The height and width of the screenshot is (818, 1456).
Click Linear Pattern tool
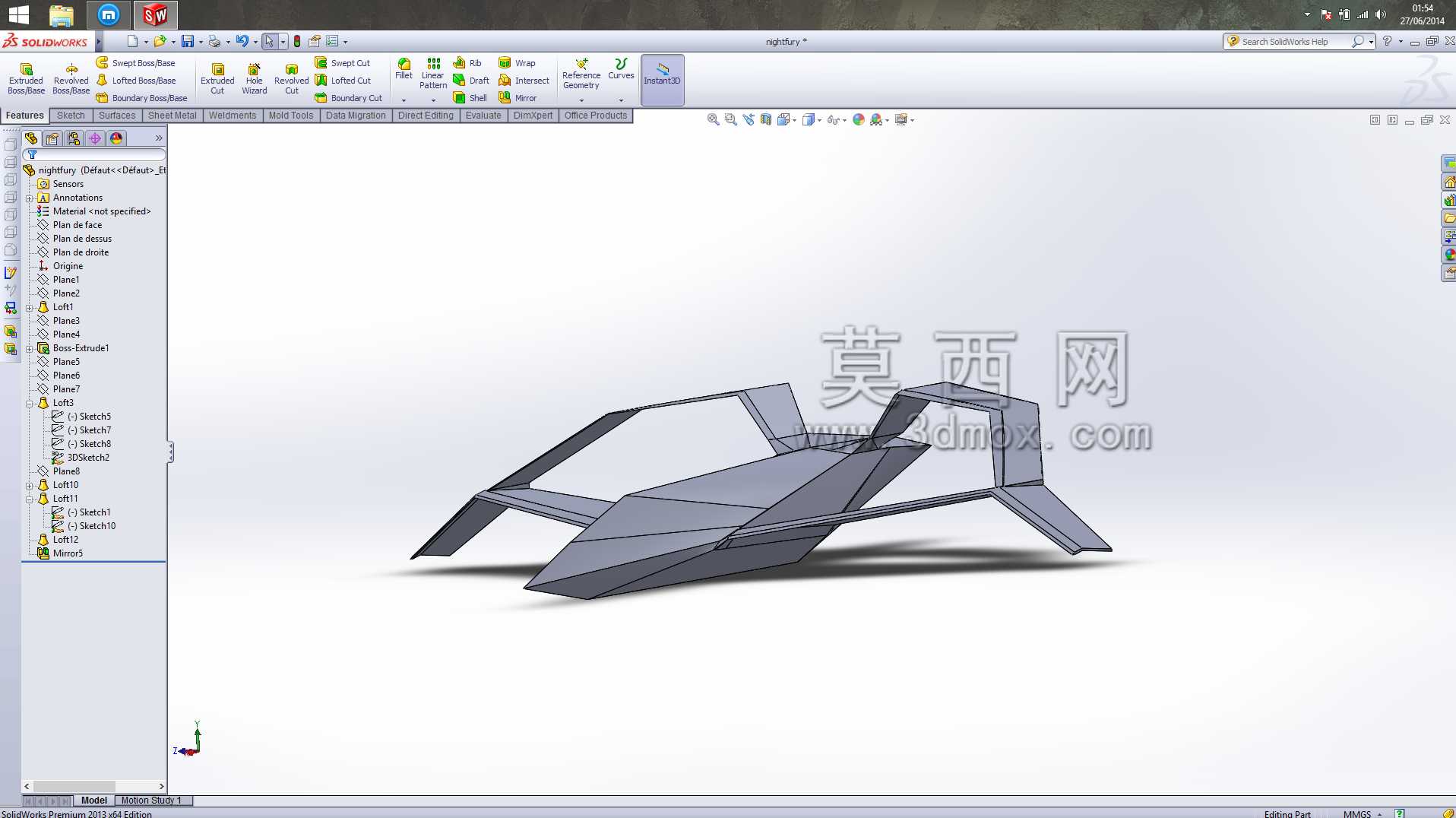[x=433, y=73]
